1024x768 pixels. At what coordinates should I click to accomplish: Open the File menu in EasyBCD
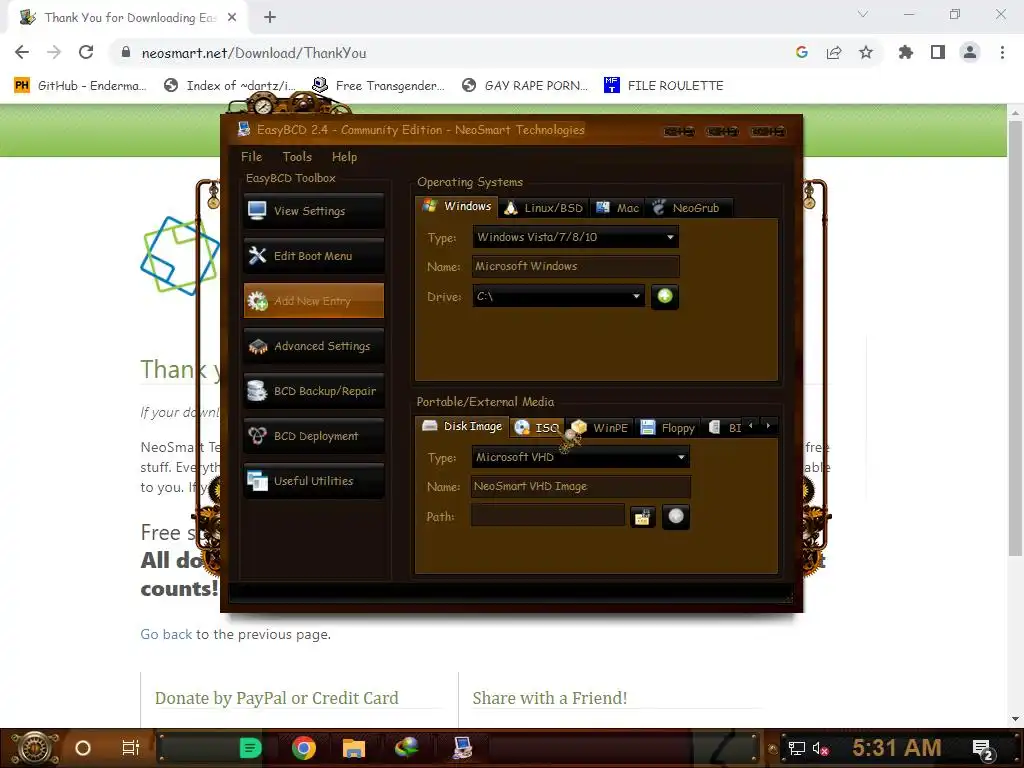click(x=251, y=157)
